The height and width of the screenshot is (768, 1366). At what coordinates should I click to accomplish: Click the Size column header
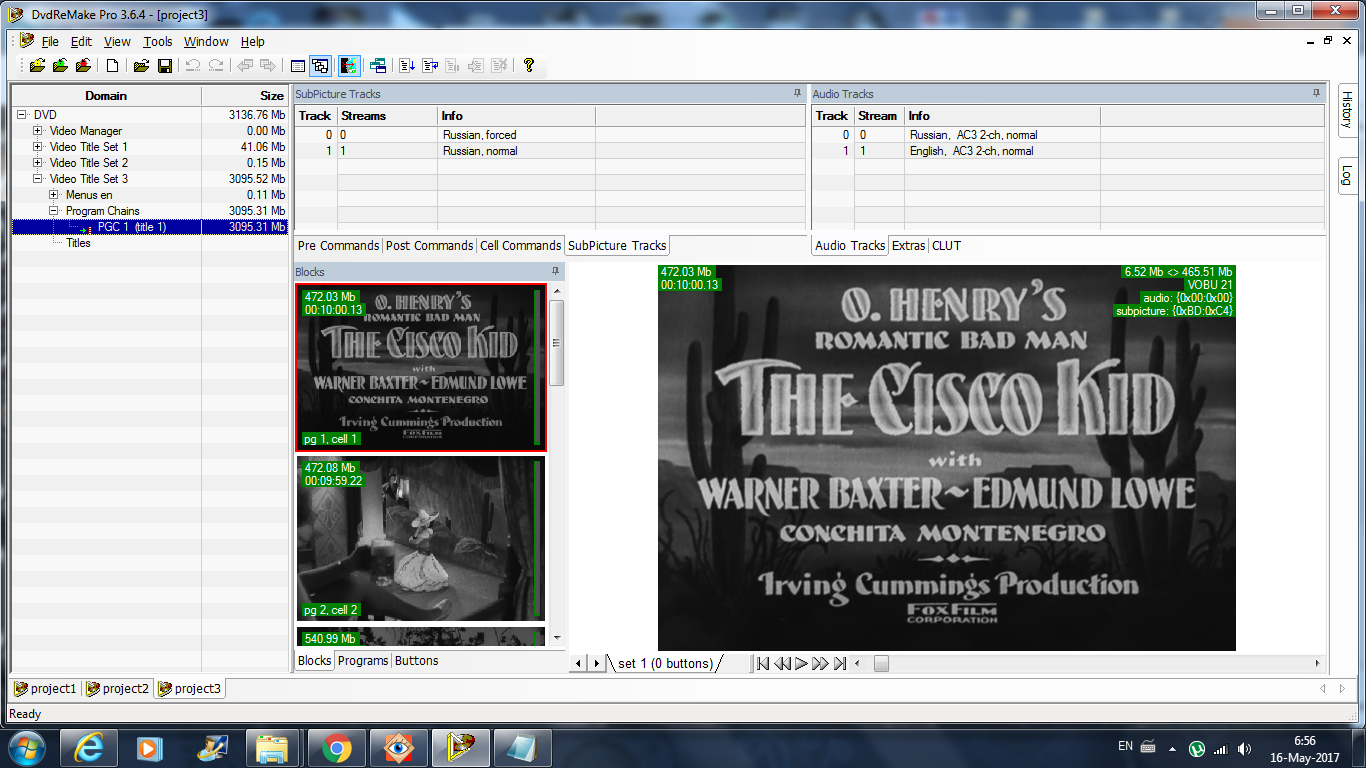click(246, 96)
